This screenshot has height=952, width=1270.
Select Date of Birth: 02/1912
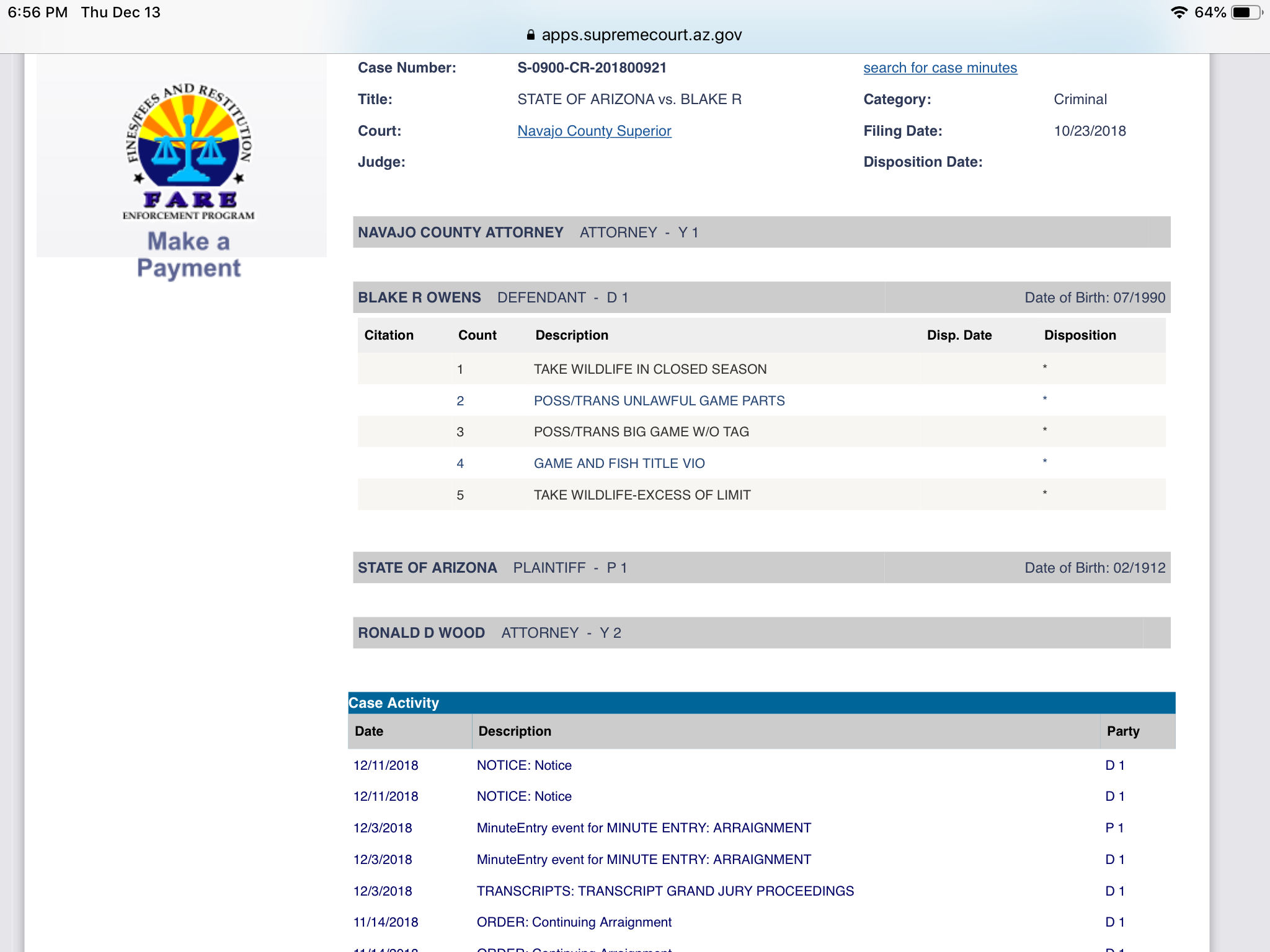(1095, 568)
